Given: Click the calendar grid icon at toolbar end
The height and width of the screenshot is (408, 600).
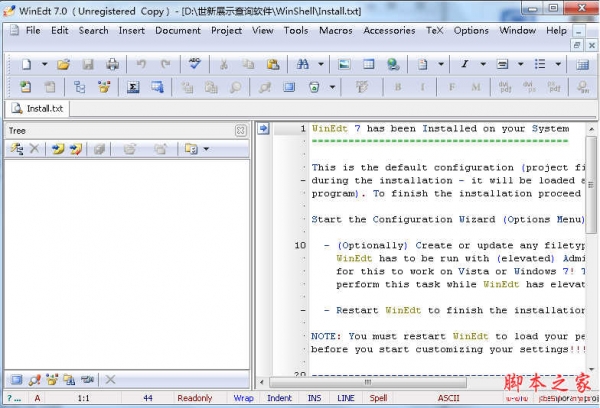Looking at the screenshot, I should tap(582, 64).
